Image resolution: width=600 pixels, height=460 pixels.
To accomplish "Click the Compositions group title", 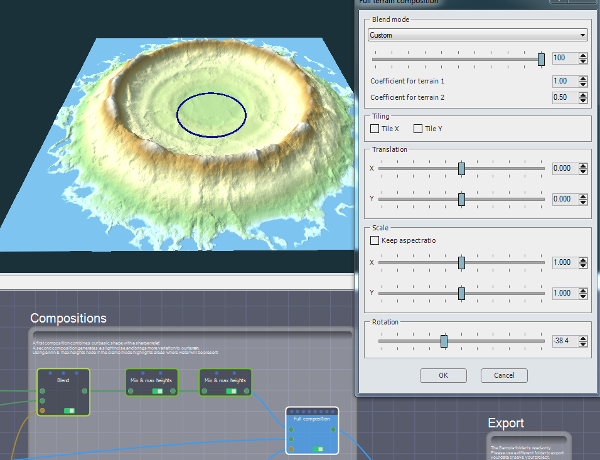I will pyautogui.click(x=68, y=318).
